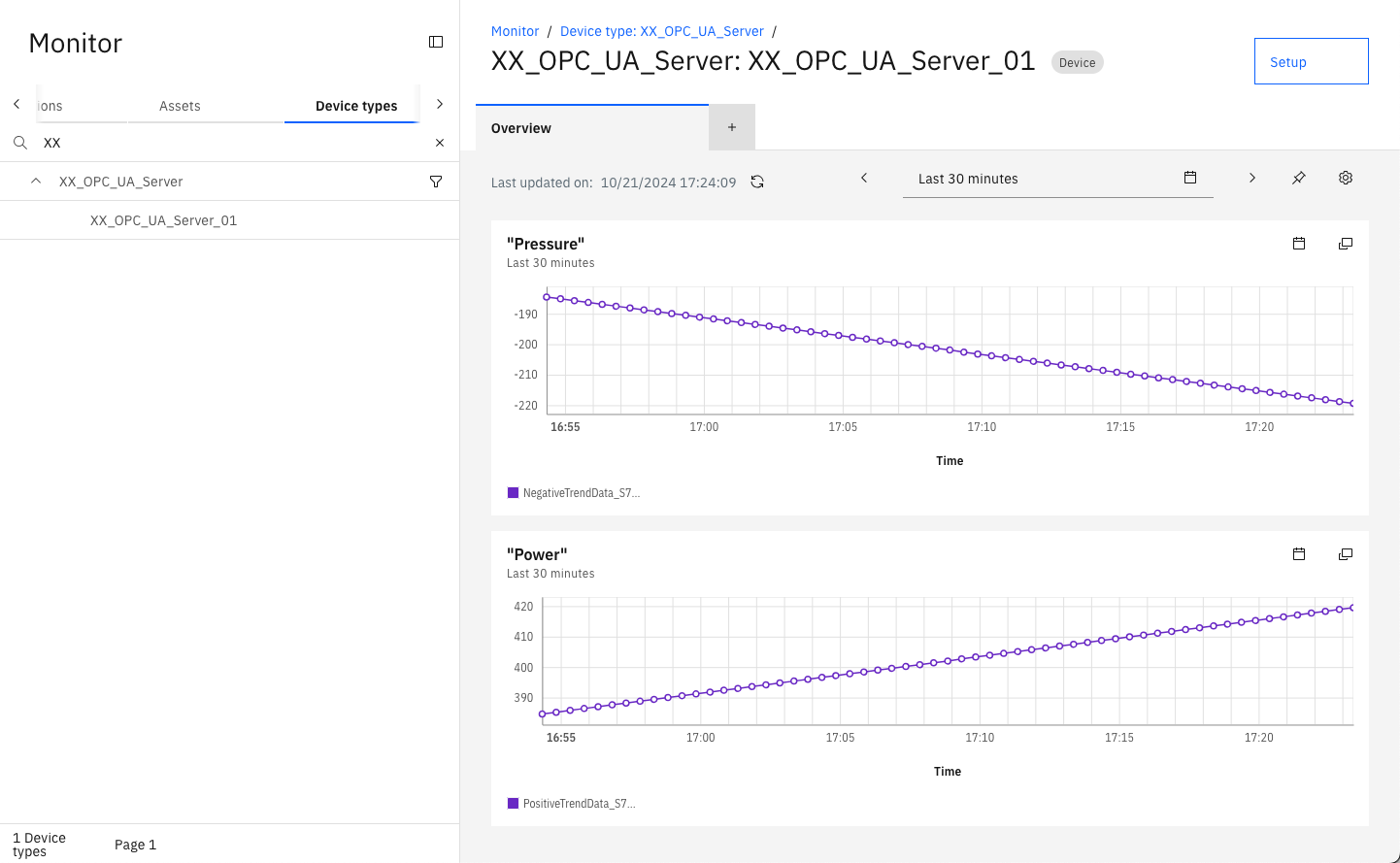Click the Device tag badge
Screen dimensions: 1400x863
click(x=1078, y=63)
